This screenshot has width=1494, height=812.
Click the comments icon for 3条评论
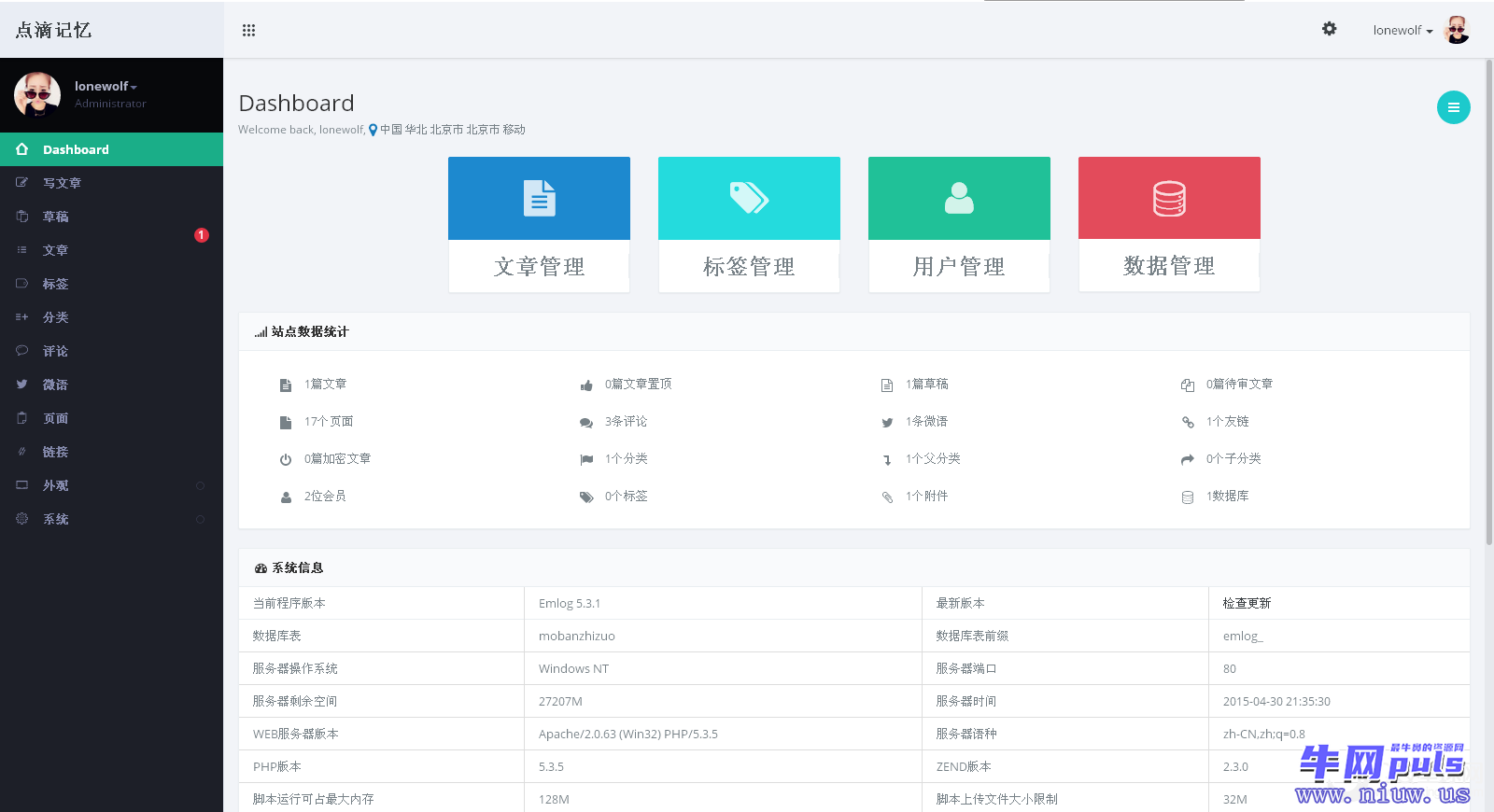[x=586, y=423]
